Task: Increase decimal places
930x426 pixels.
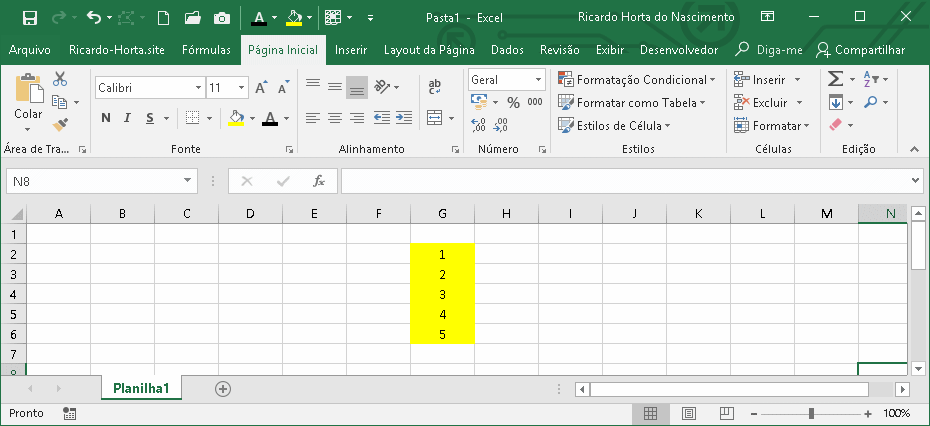Action: click(x=478, y=125)
